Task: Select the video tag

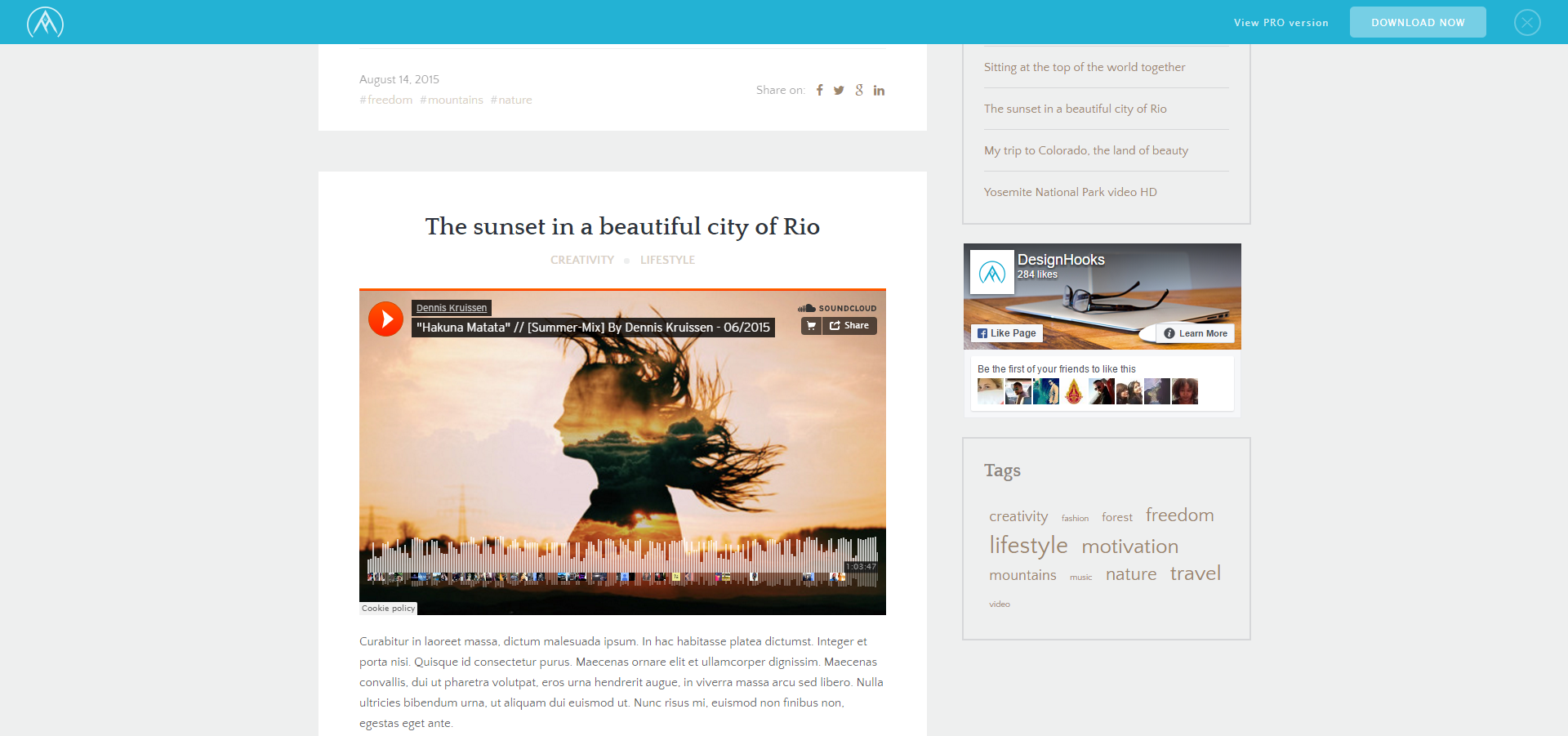Action: click(1000, 604)
